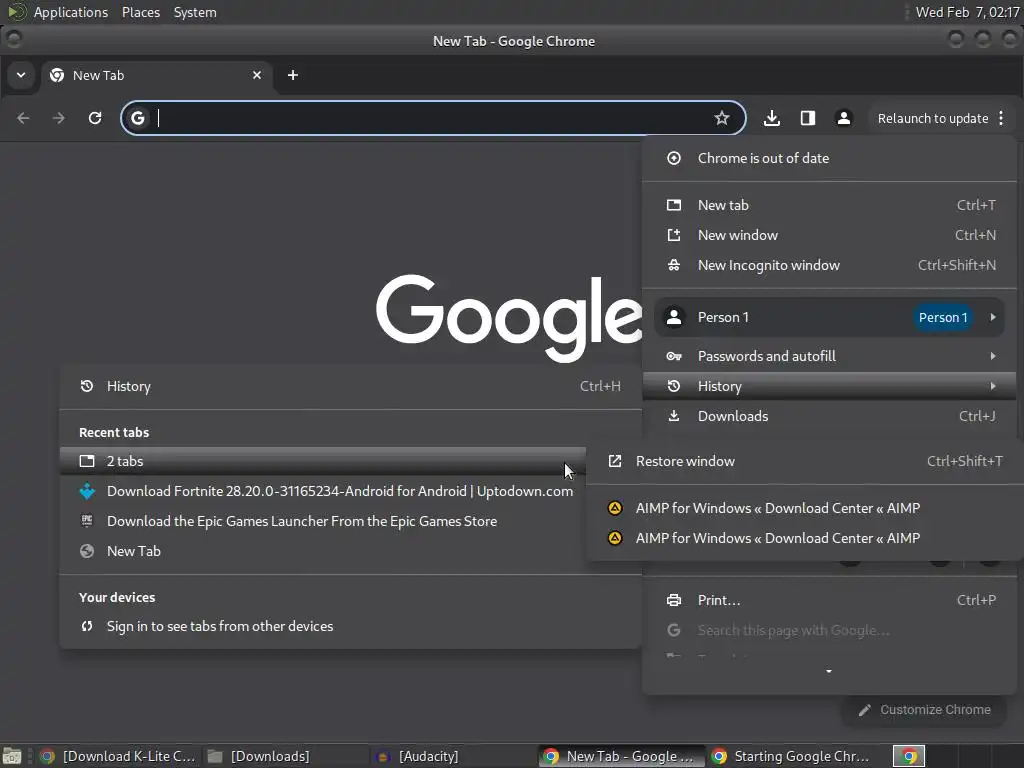
Task: Click the back navigation arrow
Action: click(x=24, y=118)
